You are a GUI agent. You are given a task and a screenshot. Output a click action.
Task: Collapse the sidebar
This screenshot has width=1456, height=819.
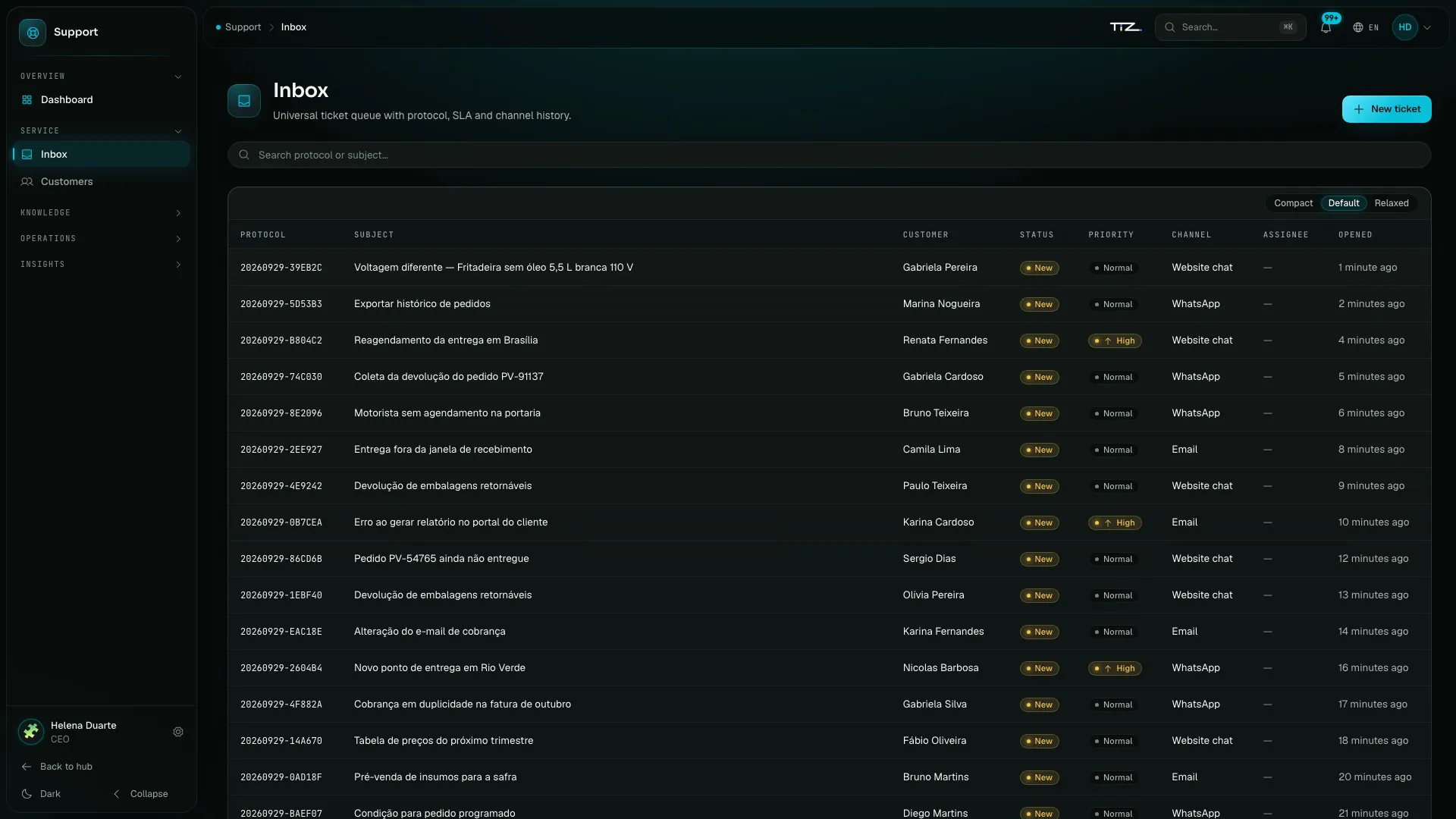pyautogui.click(x=141, y=794)
